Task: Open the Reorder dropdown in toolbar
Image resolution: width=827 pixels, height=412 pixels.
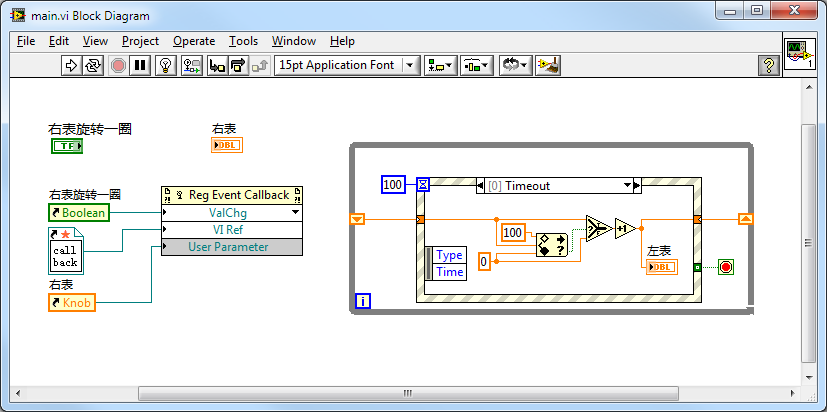Action: click(x=514, y=65)
